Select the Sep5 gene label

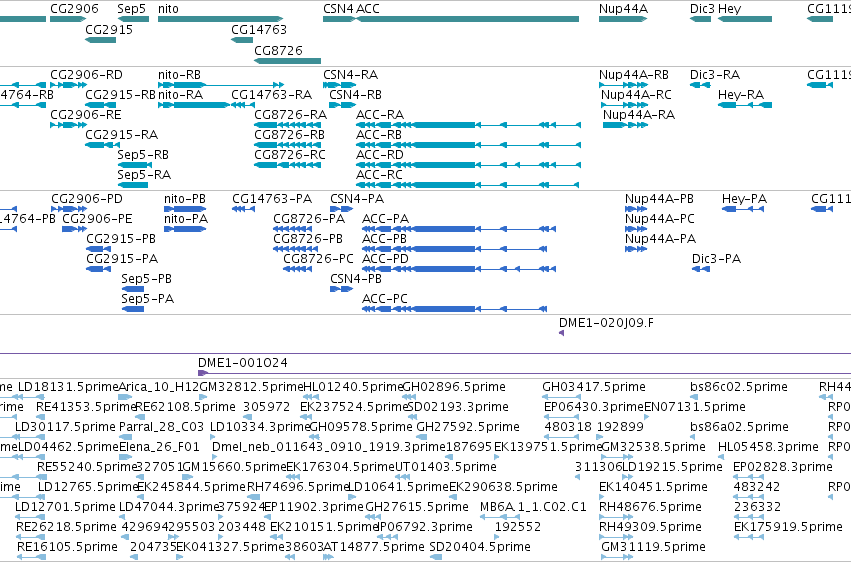point(131,9)
